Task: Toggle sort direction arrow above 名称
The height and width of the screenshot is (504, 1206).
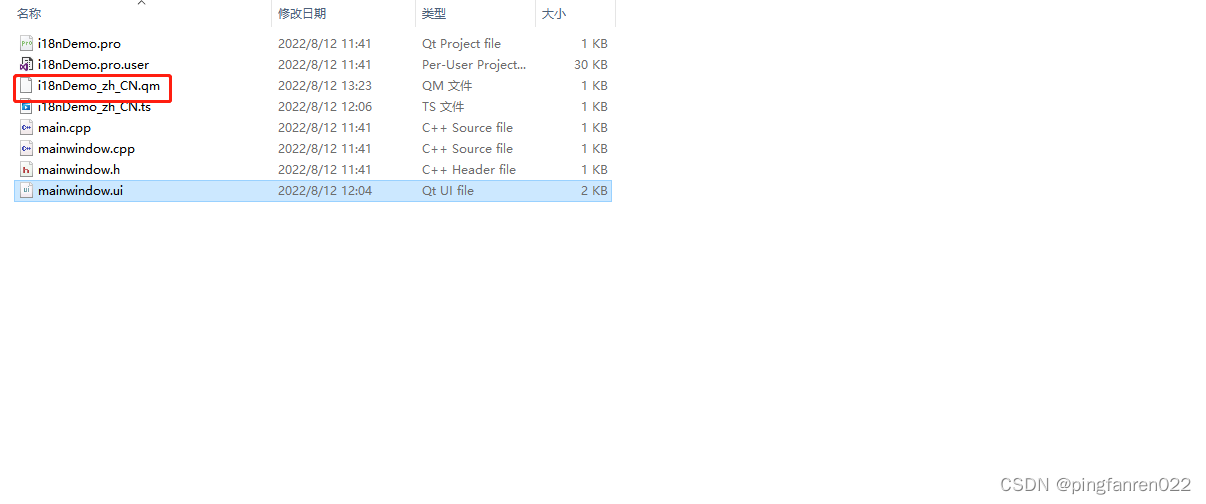Action: click(x=141, y=3)
